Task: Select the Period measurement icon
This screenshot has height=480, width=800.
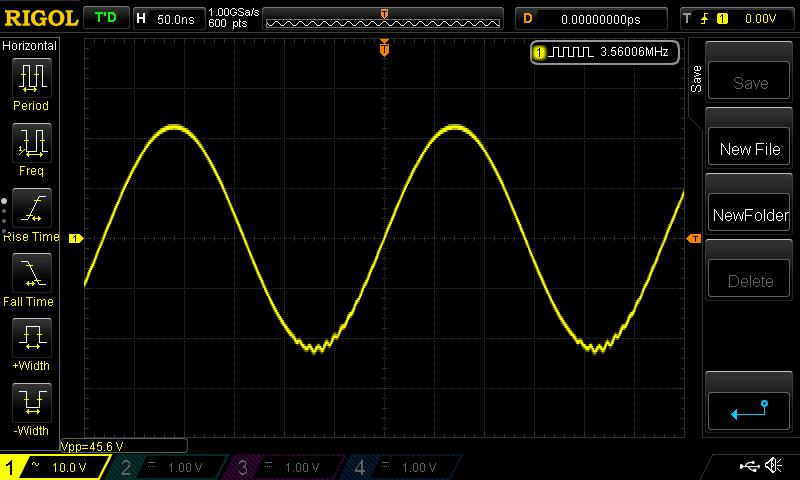Action: pyautogui.click(x=32, y=78)
